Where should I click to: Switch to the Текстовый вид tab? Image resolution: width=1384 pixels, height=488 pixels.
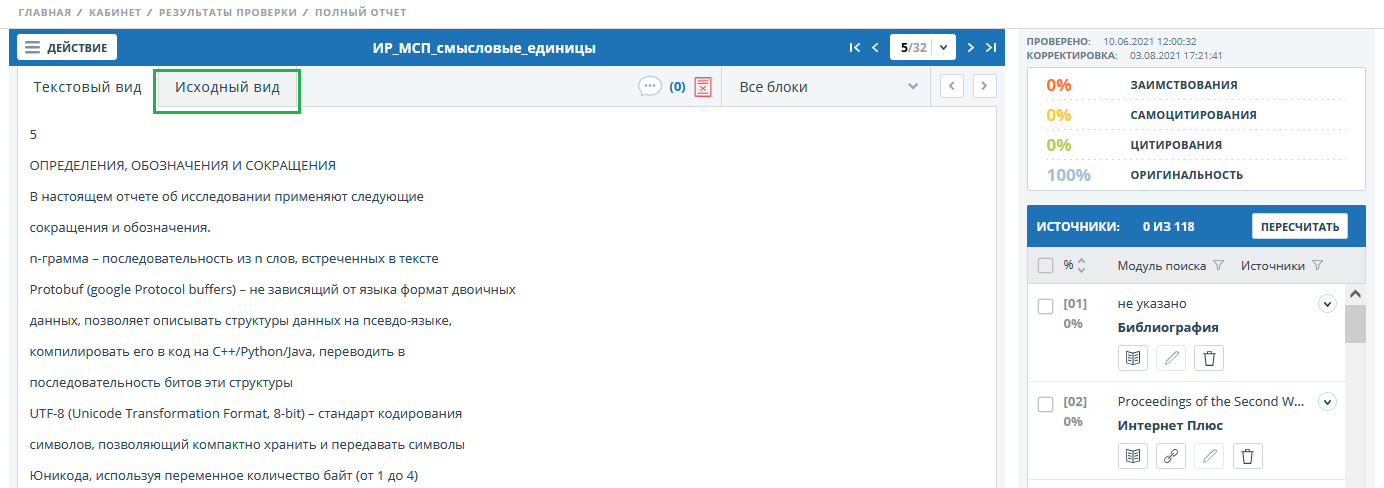coord(88,87)
